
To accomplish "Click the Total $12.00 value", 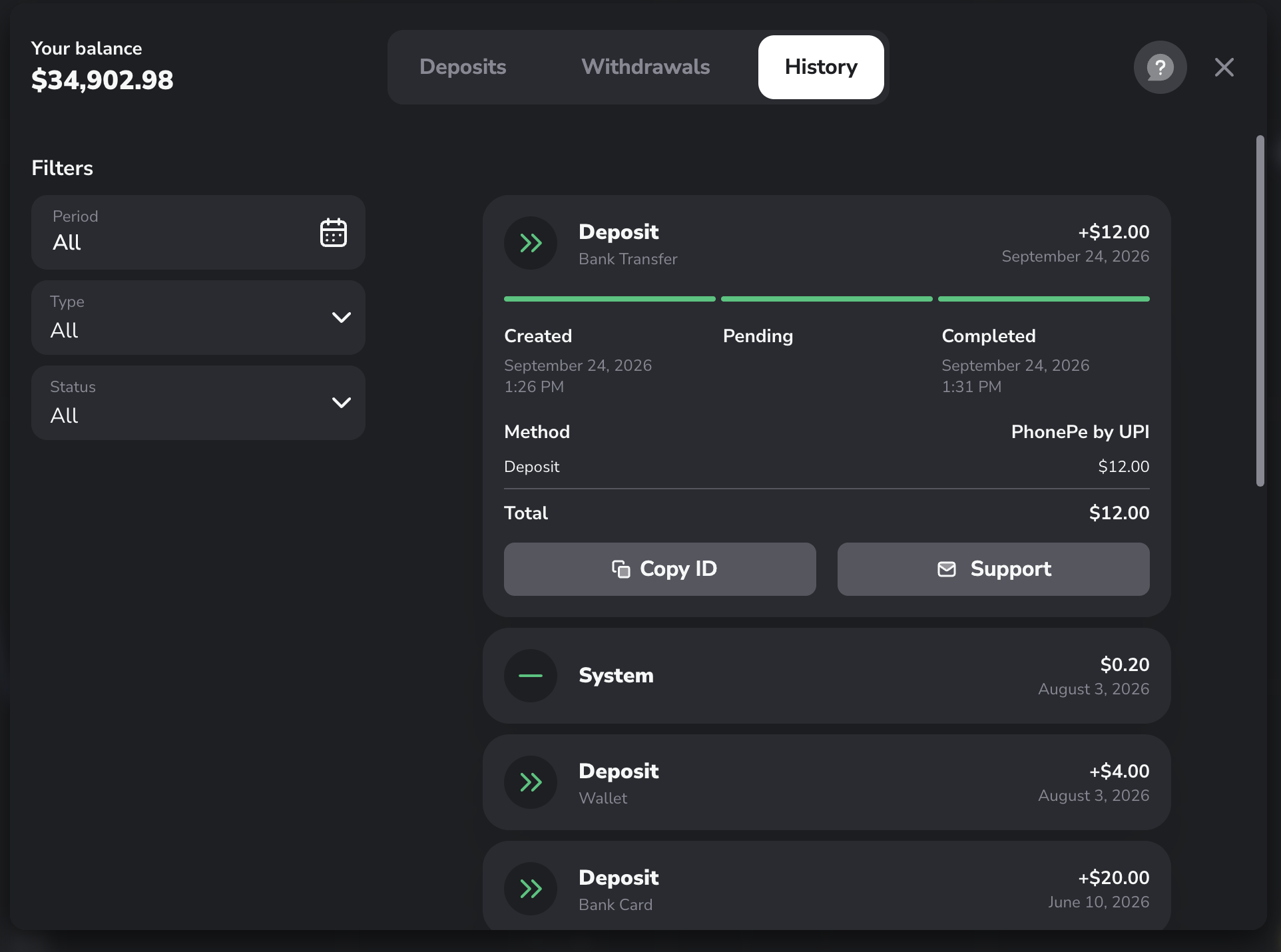I will [1119, 513].
